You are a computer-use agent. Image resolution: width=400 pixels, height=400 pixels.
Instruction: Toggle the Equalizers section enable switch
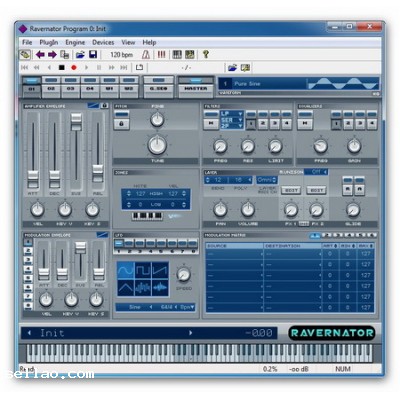pyautogui.click(x=305, y=114)
